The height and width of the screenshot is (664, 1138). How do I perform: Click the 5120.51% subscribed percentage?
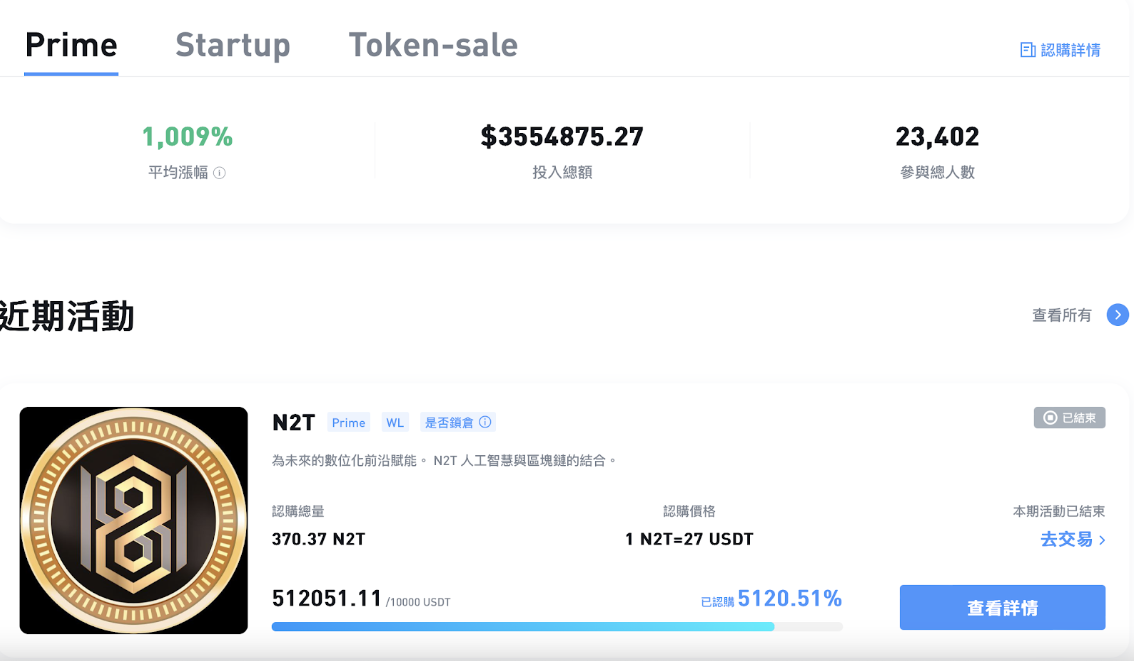tap(789, 599)
